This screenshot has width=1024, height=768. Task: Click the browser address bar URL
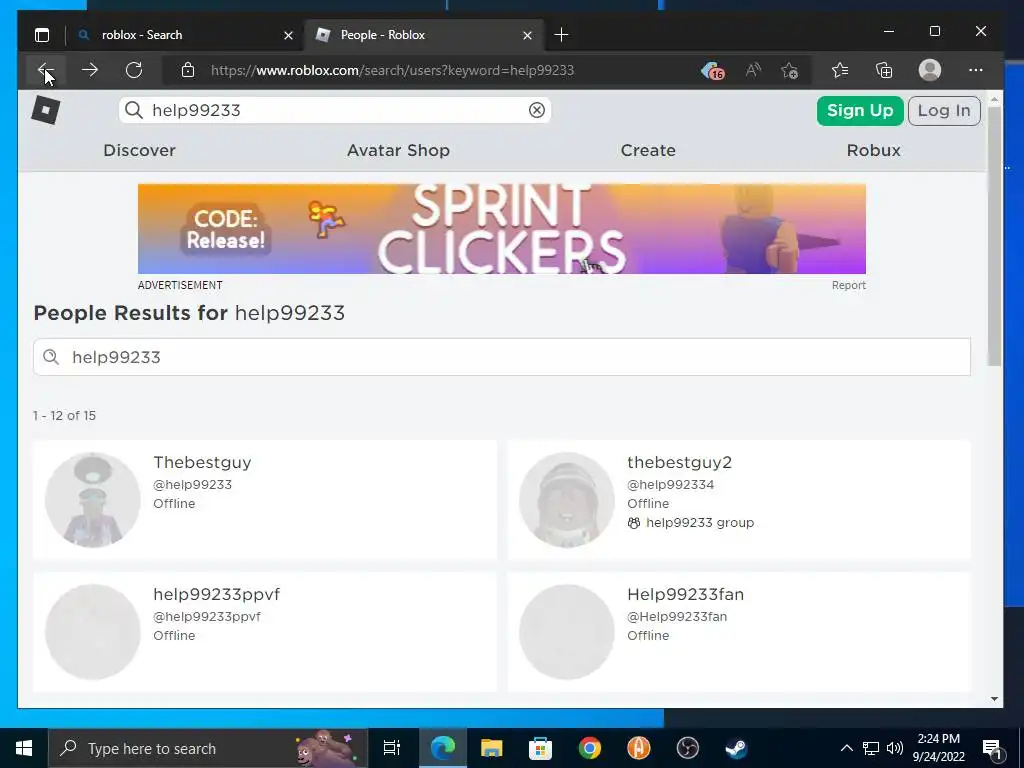392,71
